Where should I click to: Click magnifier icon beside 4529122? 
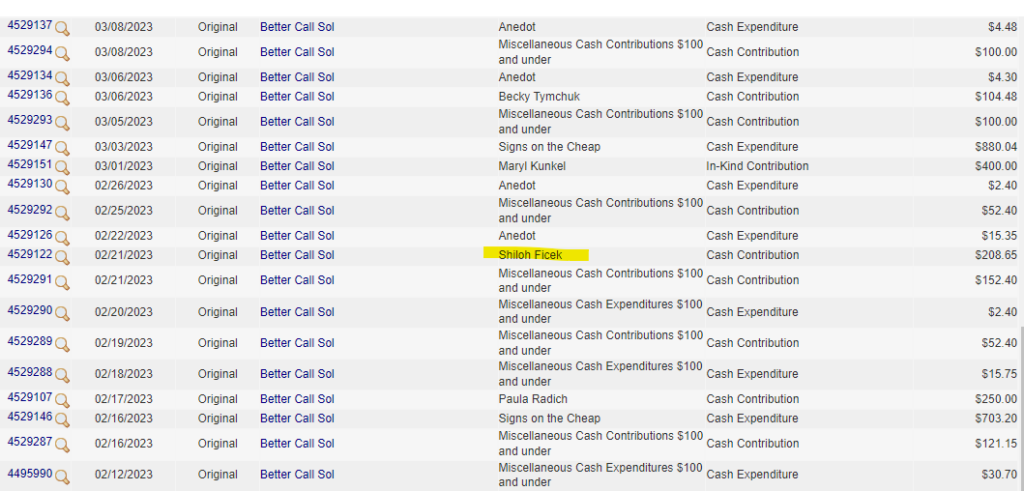[63, 256]
